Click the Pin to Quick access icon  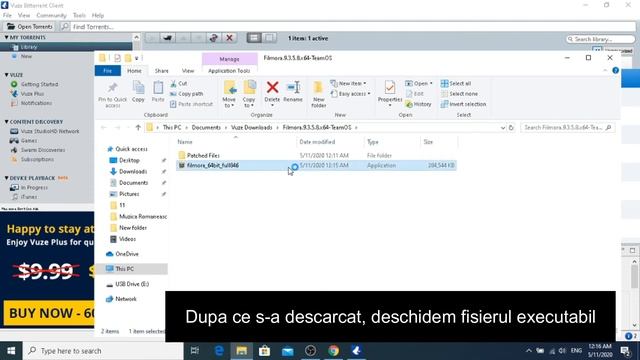pos(112,88)
